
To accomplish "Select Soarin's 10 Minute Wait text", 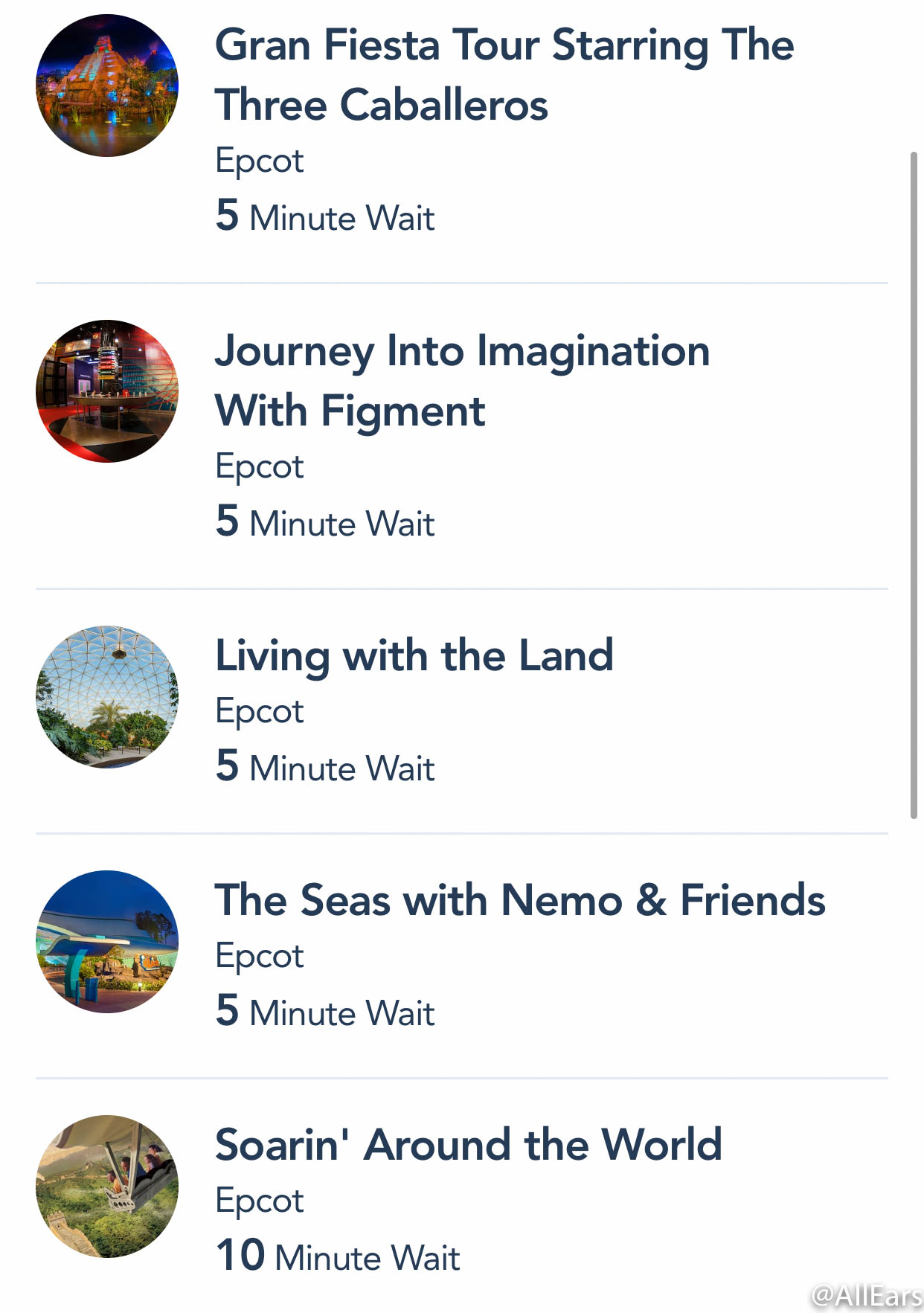I will coord(338,1256).
